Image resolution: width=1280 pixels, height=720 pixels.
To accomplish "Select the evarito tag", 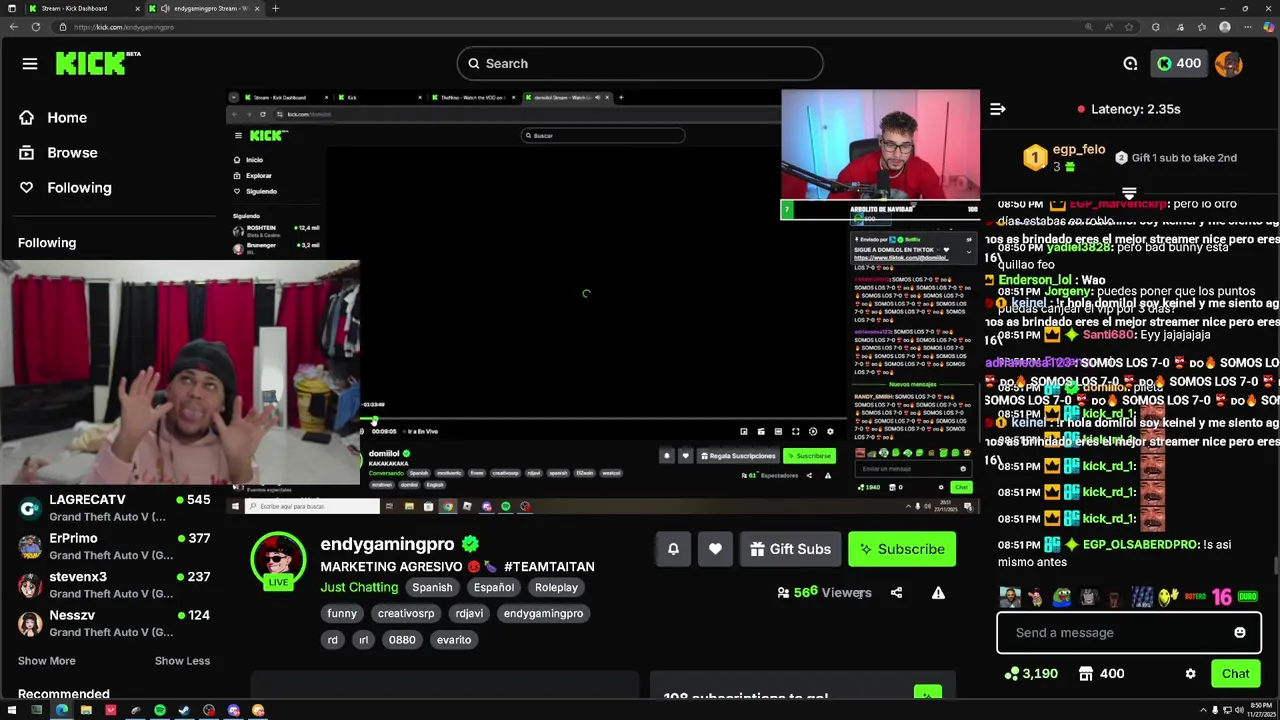I will [453, 639].
